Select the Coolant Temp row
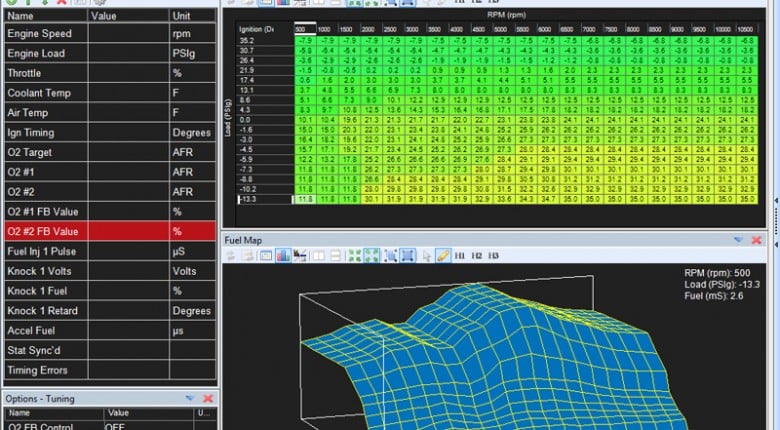780x430 pixels. click(110, 93)
